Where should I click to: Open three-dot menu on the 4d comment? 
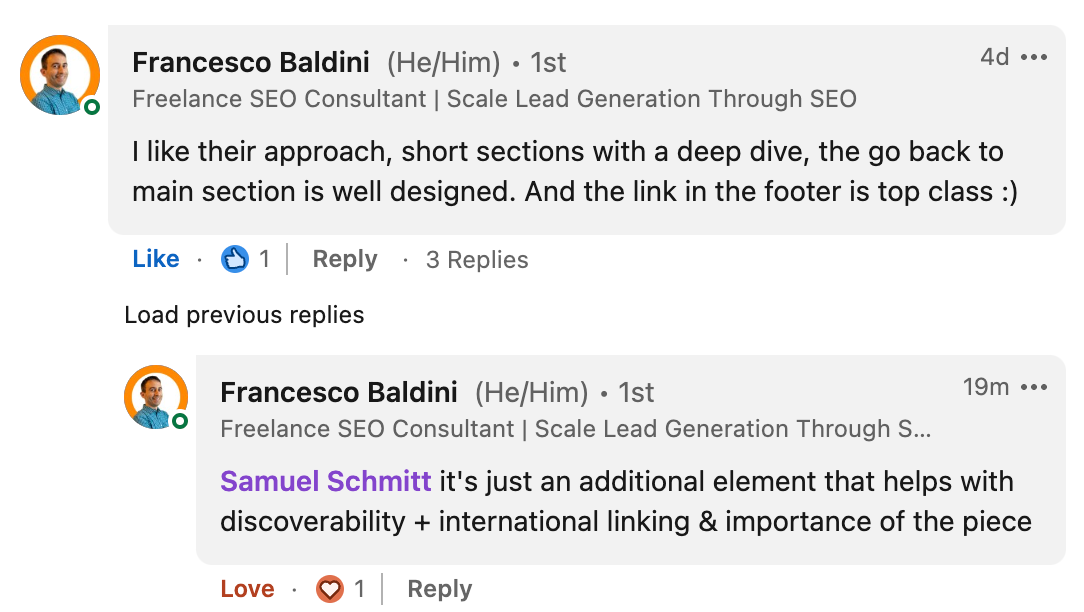(x=1034, y=57)
